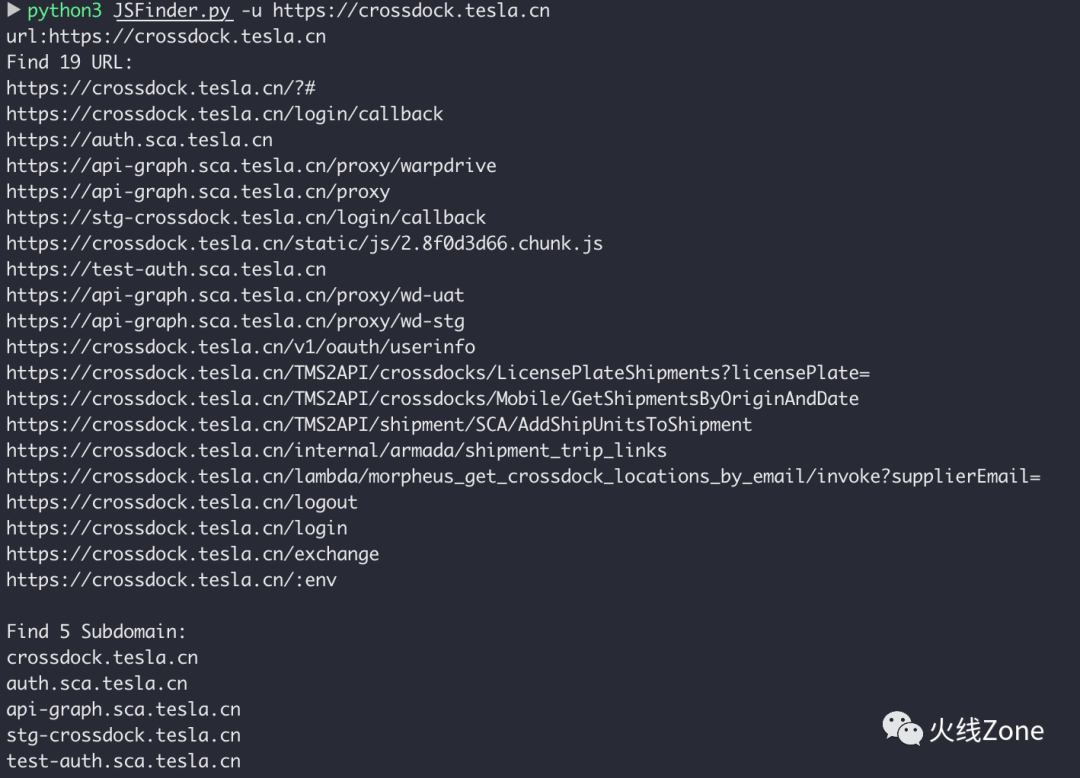
Task: Click the api-graph proxy/wd-uat URL
Action: point(236,295)
